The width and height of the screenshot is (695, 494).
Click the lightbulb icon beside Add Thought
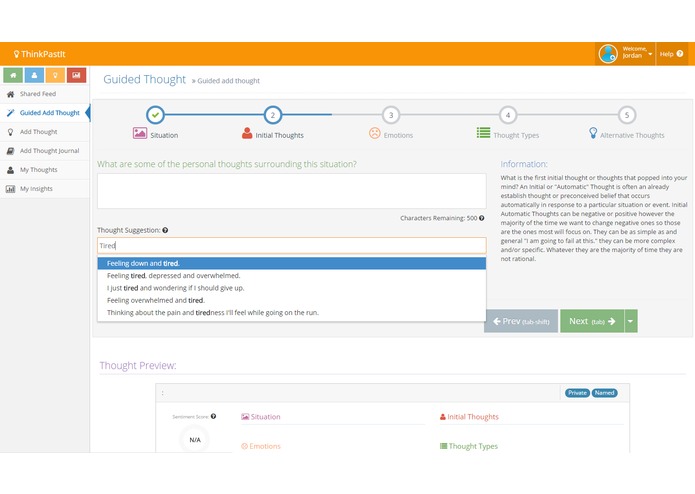click(11, 132)
